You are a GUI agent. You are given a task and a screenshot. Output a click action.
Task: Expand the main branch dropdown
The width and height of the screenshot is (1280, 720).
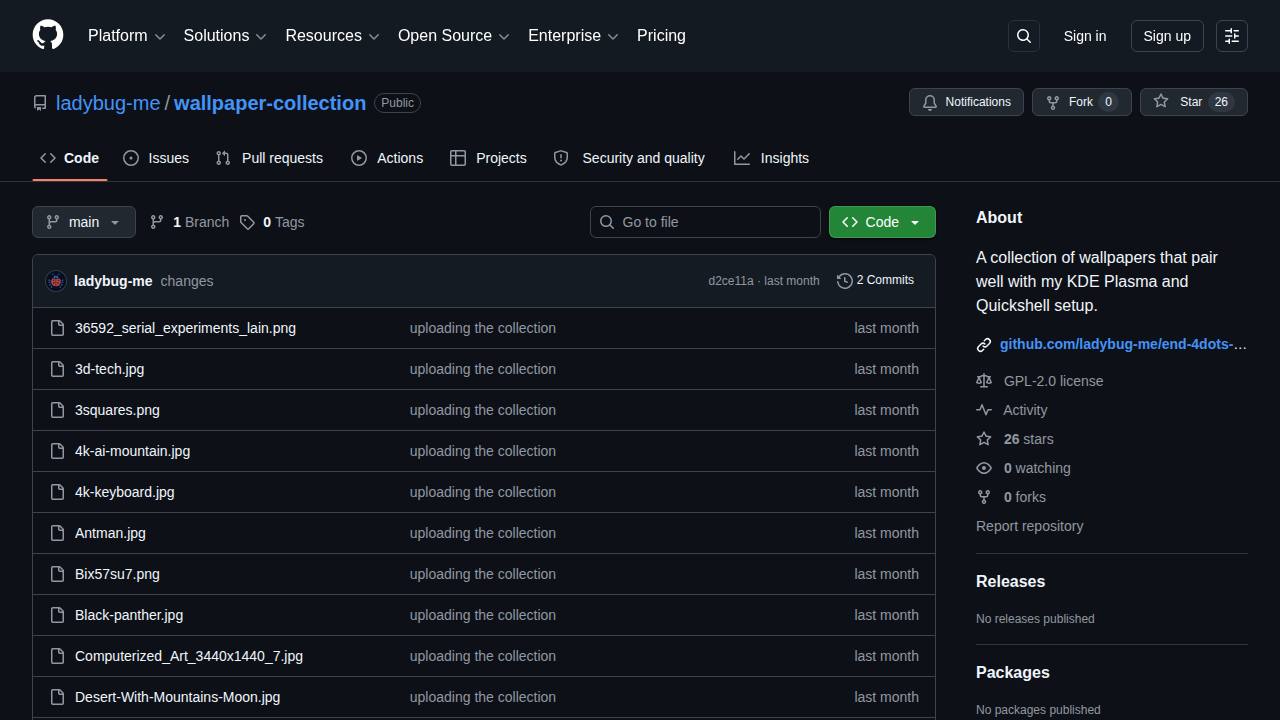click(x=84, y=222)
